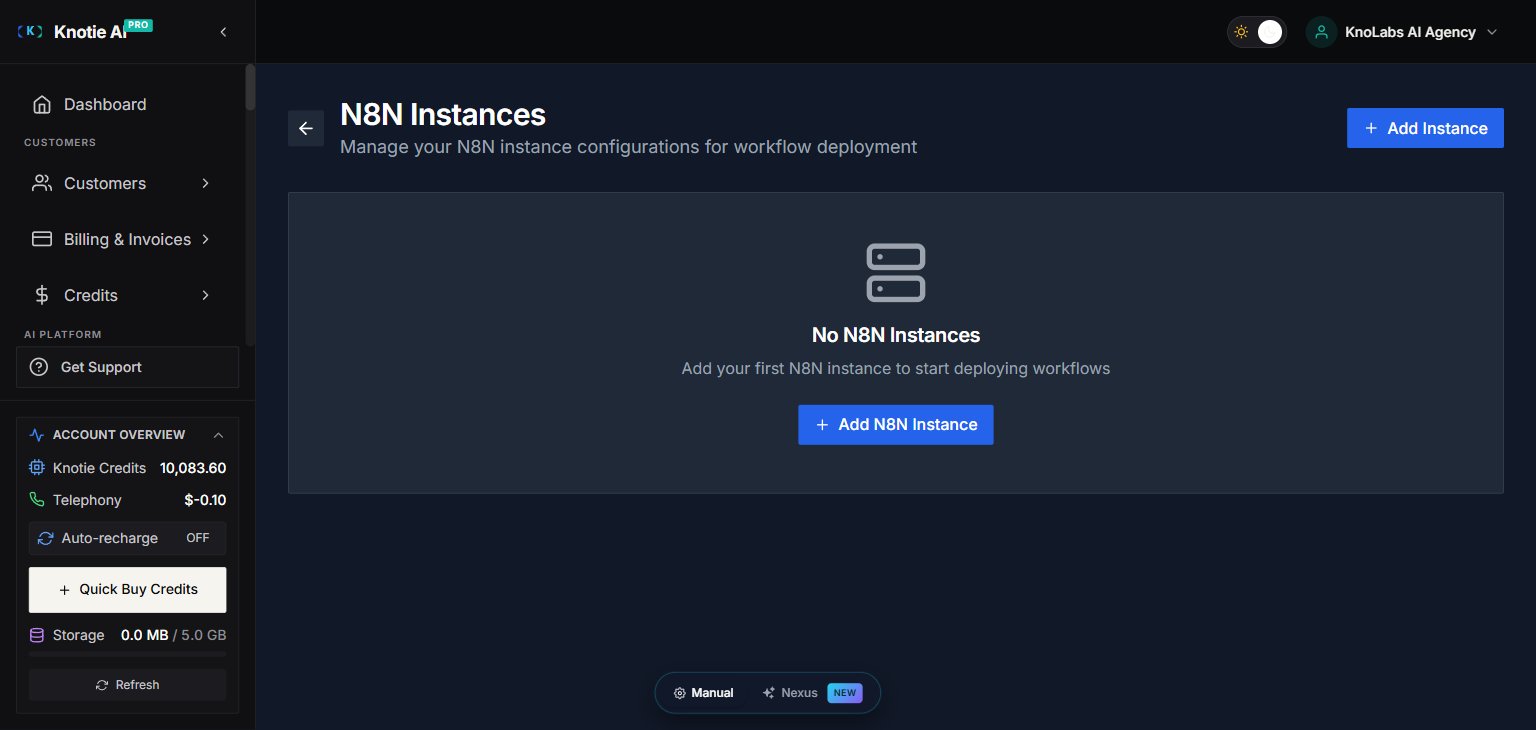Open the Dashboard home icon

tap(42, 104)
